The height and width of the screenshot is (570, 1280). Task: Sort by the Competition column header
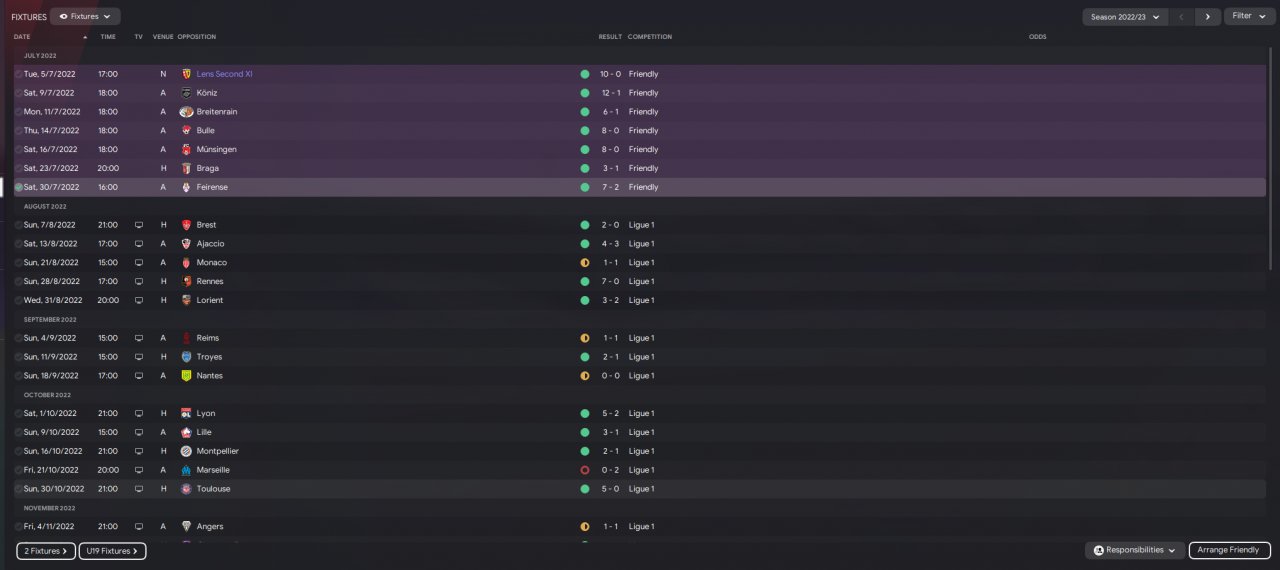[650, 37]
